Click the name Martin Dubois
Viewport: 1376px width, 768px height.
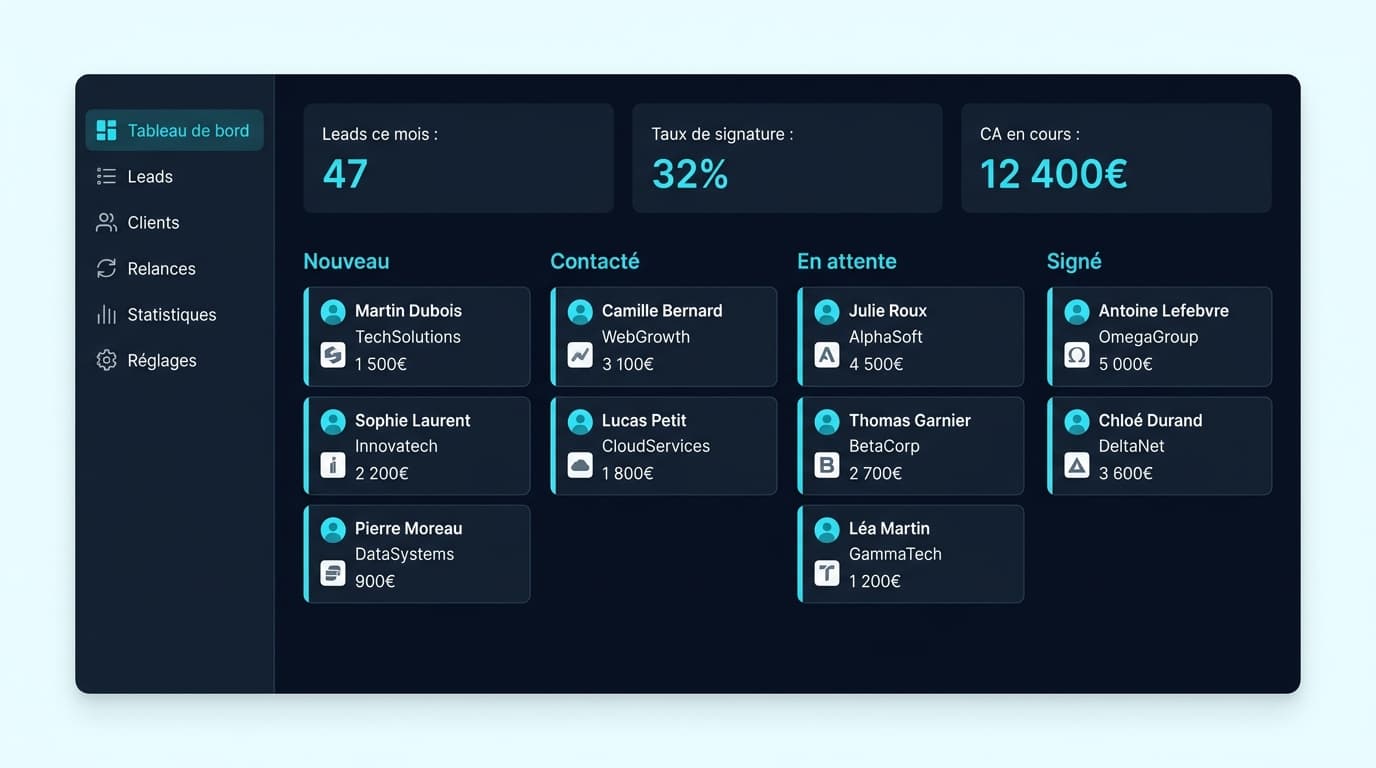click(408, 311)
